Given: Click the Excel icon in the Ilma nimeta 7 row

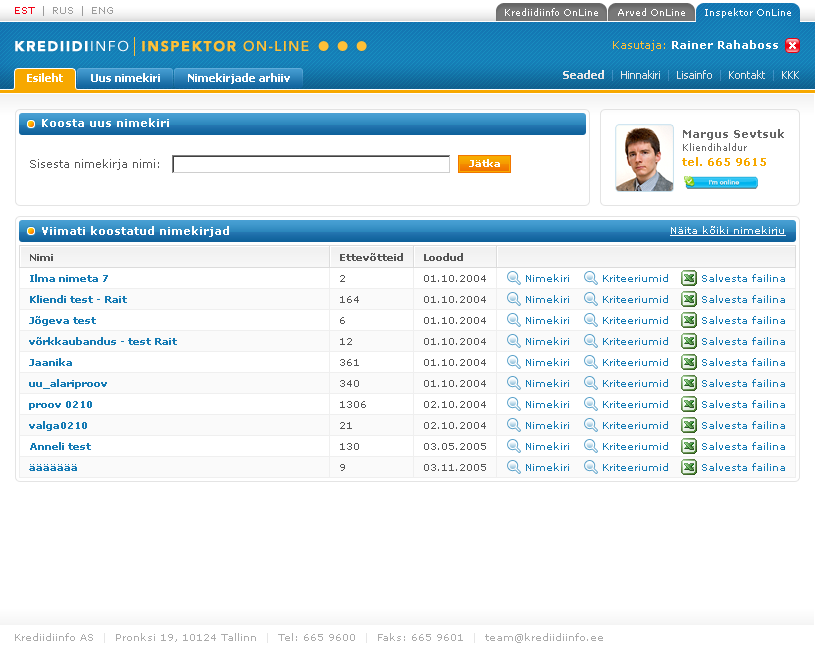Looking at the screenshot, I should (689, 278).
